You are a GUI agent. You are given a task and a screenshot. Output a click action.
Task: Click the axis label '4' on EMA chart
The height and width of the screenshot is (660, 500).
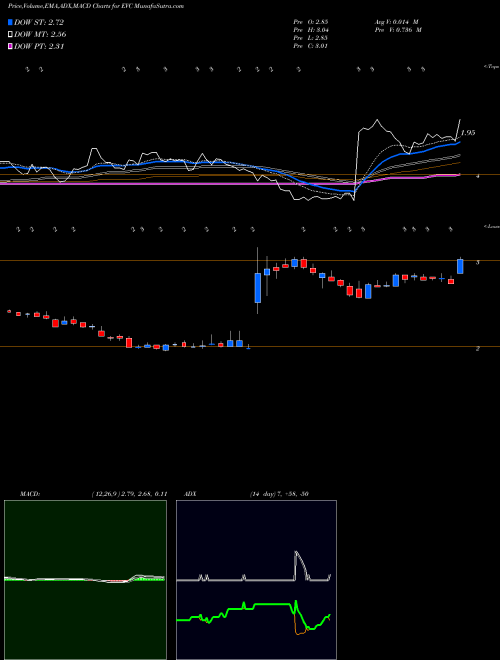(x=477, y=176)
